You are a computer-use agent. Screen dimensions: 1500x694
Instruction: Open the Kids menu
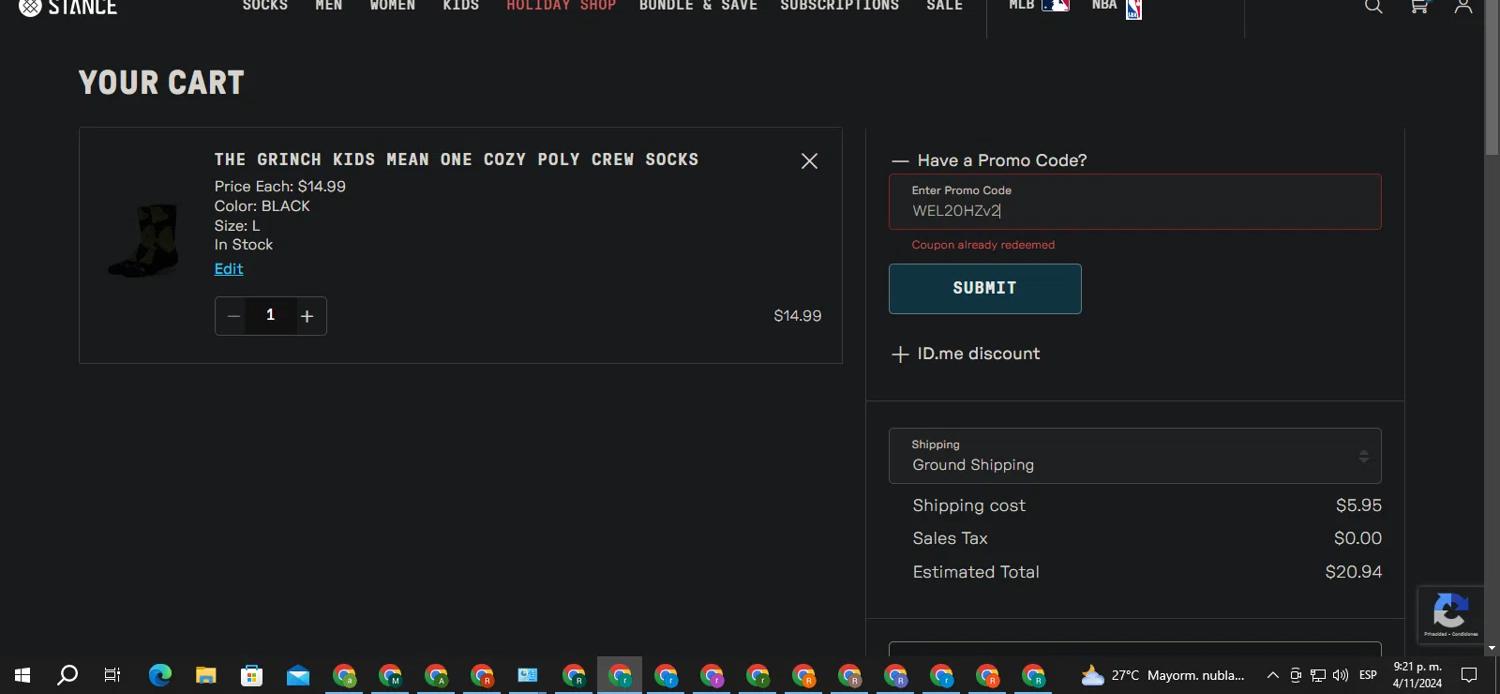tap(461, 6)
